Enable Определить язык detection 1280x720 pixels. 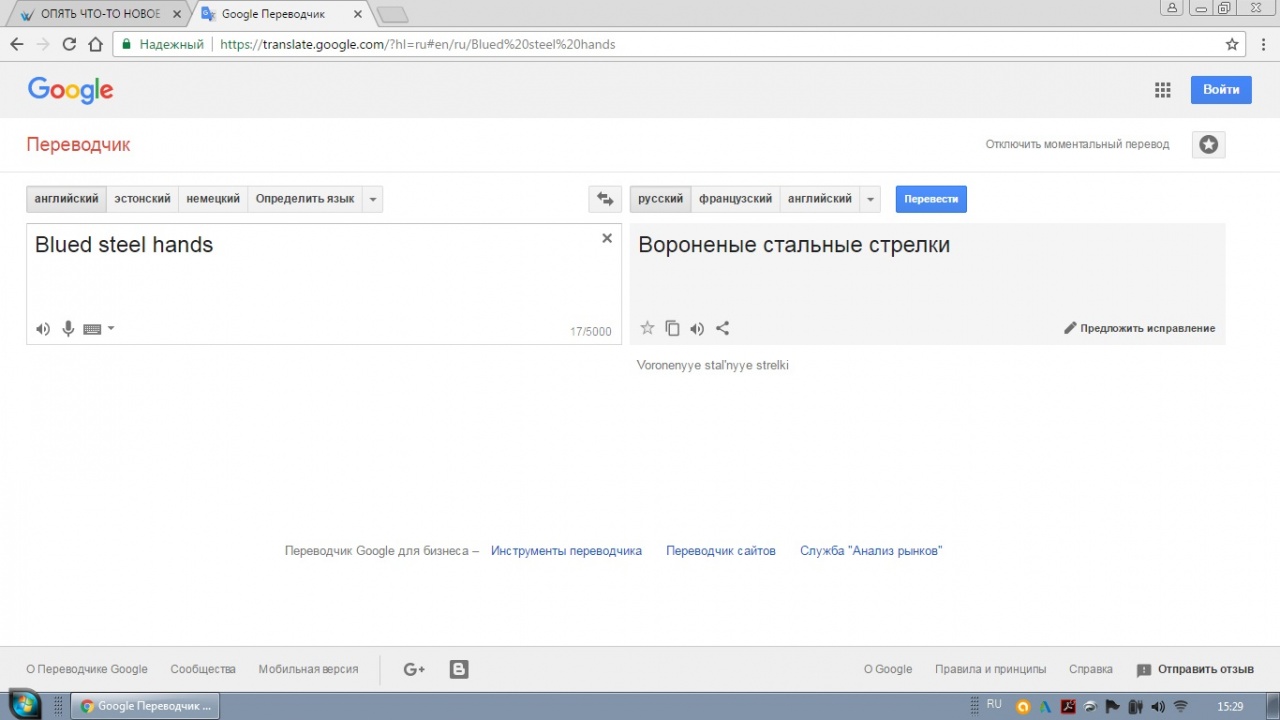[x=304, y=199]
